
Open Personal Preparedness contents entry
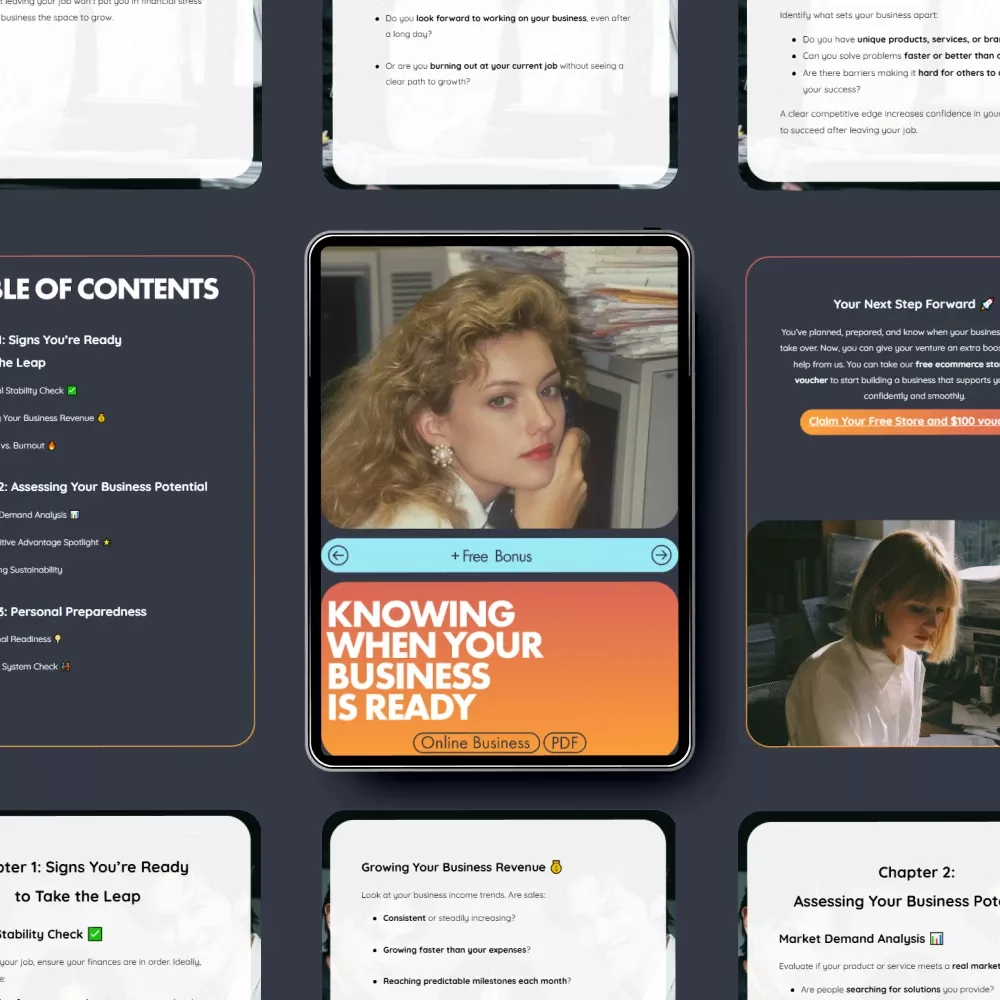click(x=75, y=612)
